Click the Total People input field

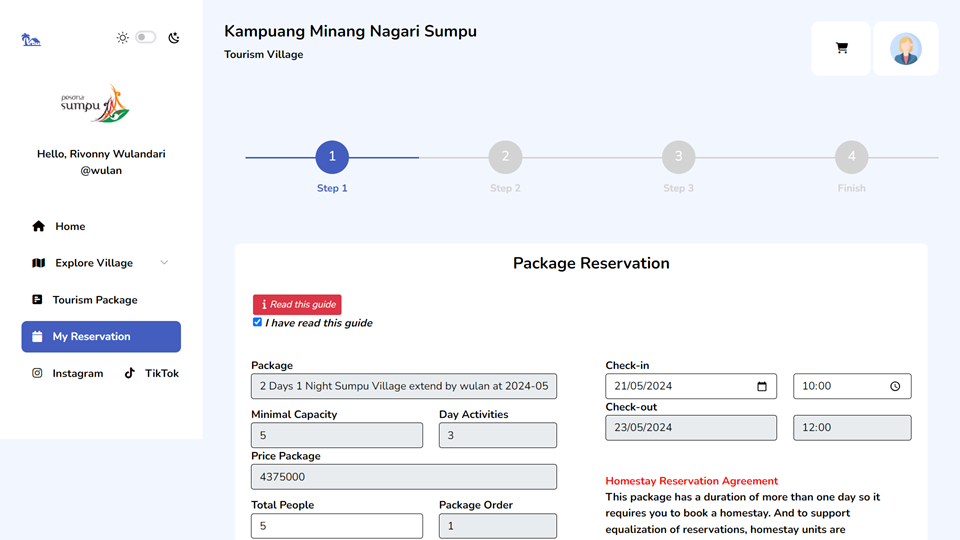click(337, 526)
